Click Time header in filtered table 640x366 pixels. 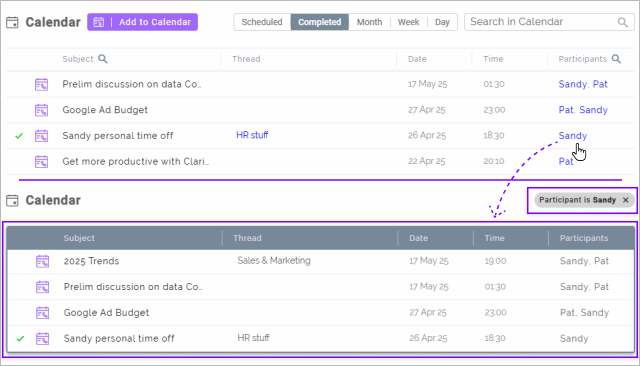pyautogui.click(x=494, y=238)
